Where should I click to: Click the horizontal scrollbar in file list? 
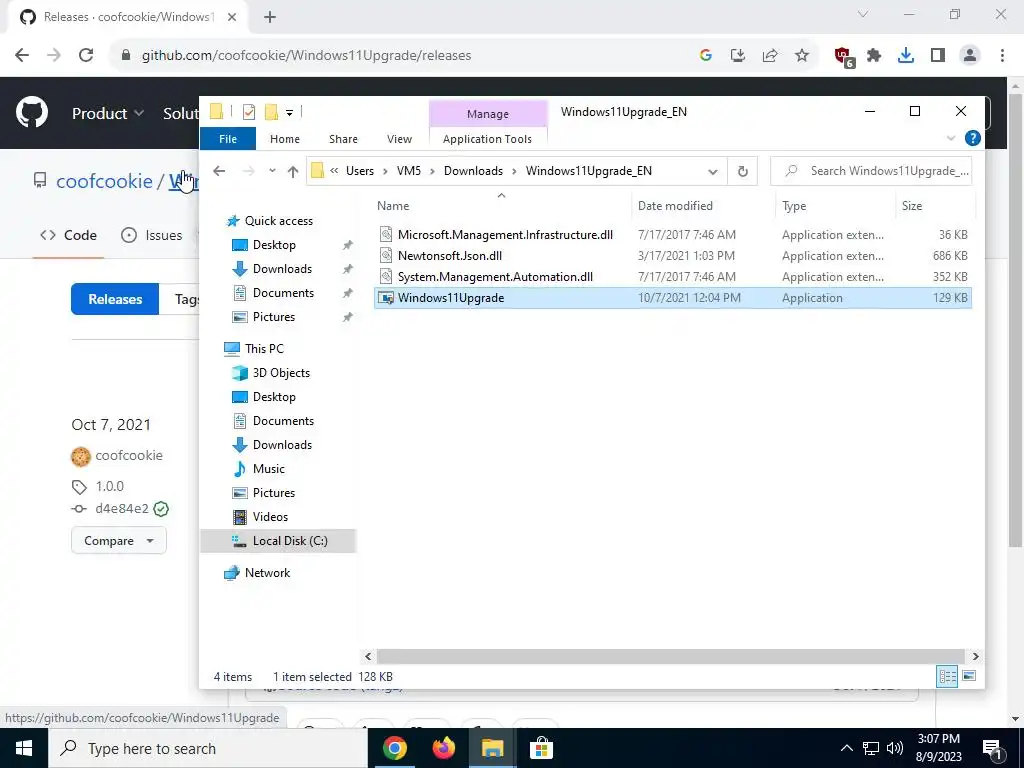tap(671, 656)
